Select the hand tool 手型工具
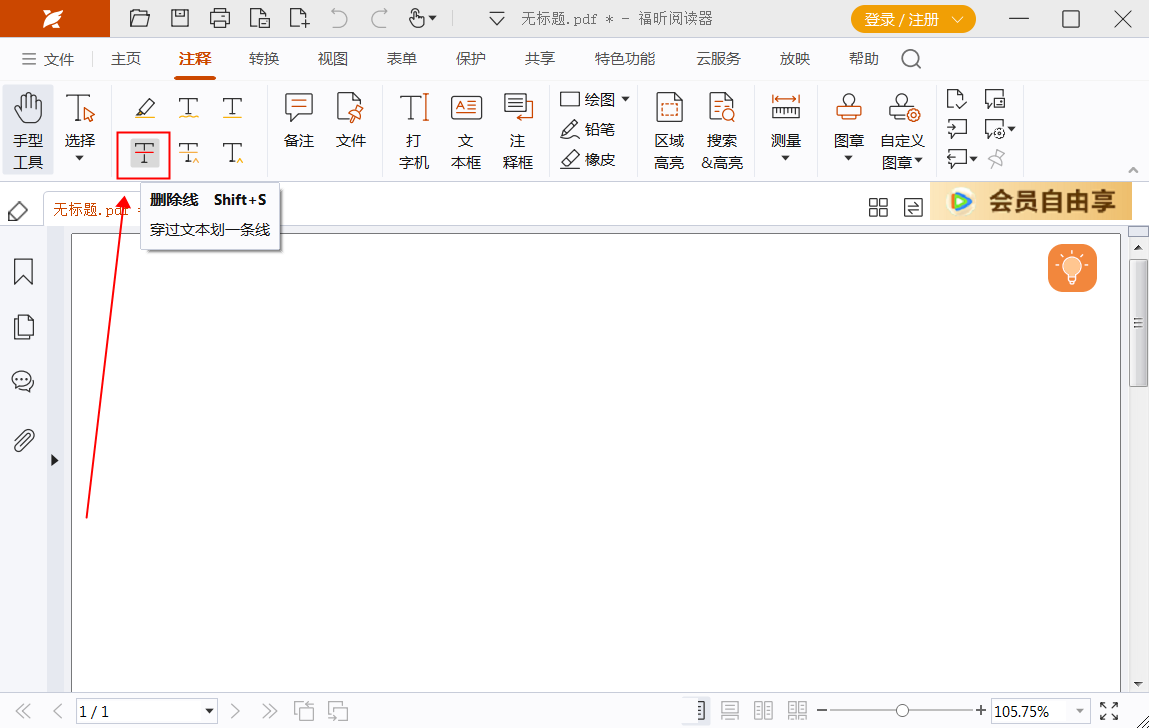The image size is (1149, 728). (x=28, y=125)
